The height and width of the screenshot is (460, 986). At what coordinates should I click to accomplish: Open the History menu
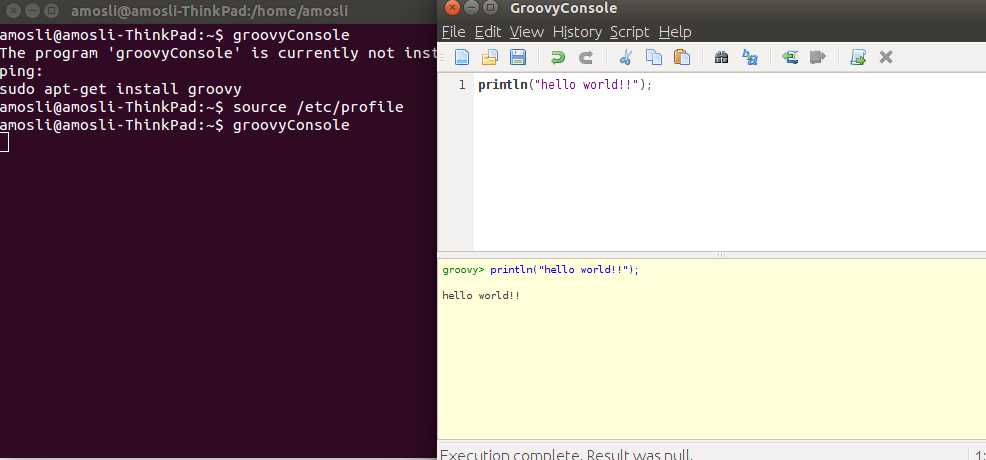(x=577, y=32)
